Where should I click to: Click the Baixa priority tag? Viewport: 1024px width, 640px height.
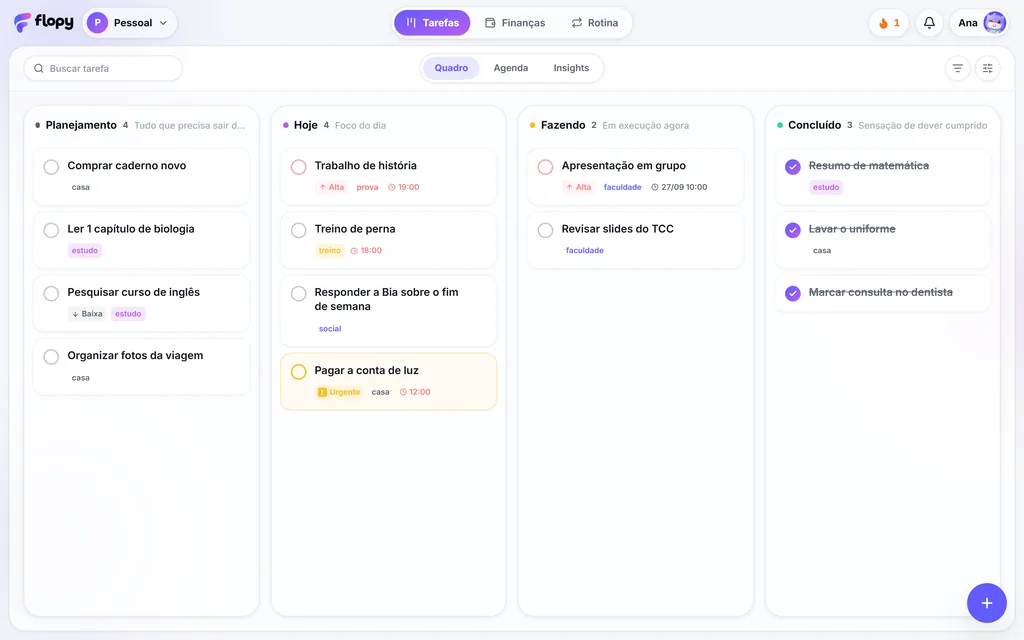click(87, 313)
